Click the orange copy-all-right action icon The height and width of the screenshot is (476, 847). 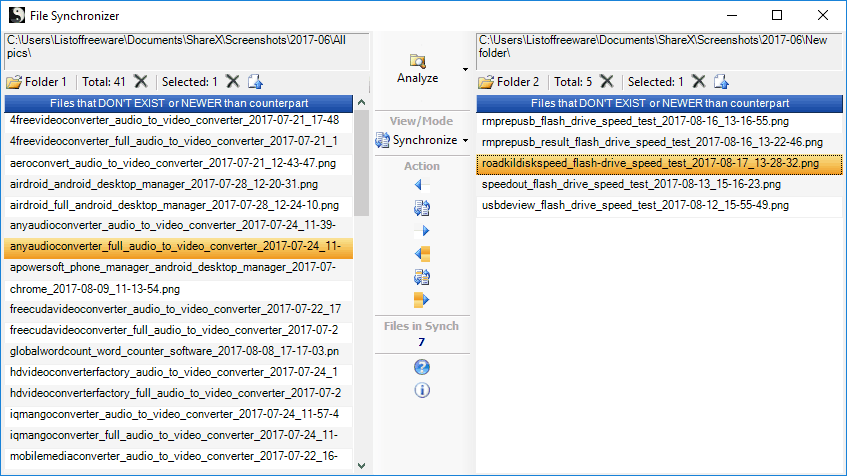pos(421,300)
